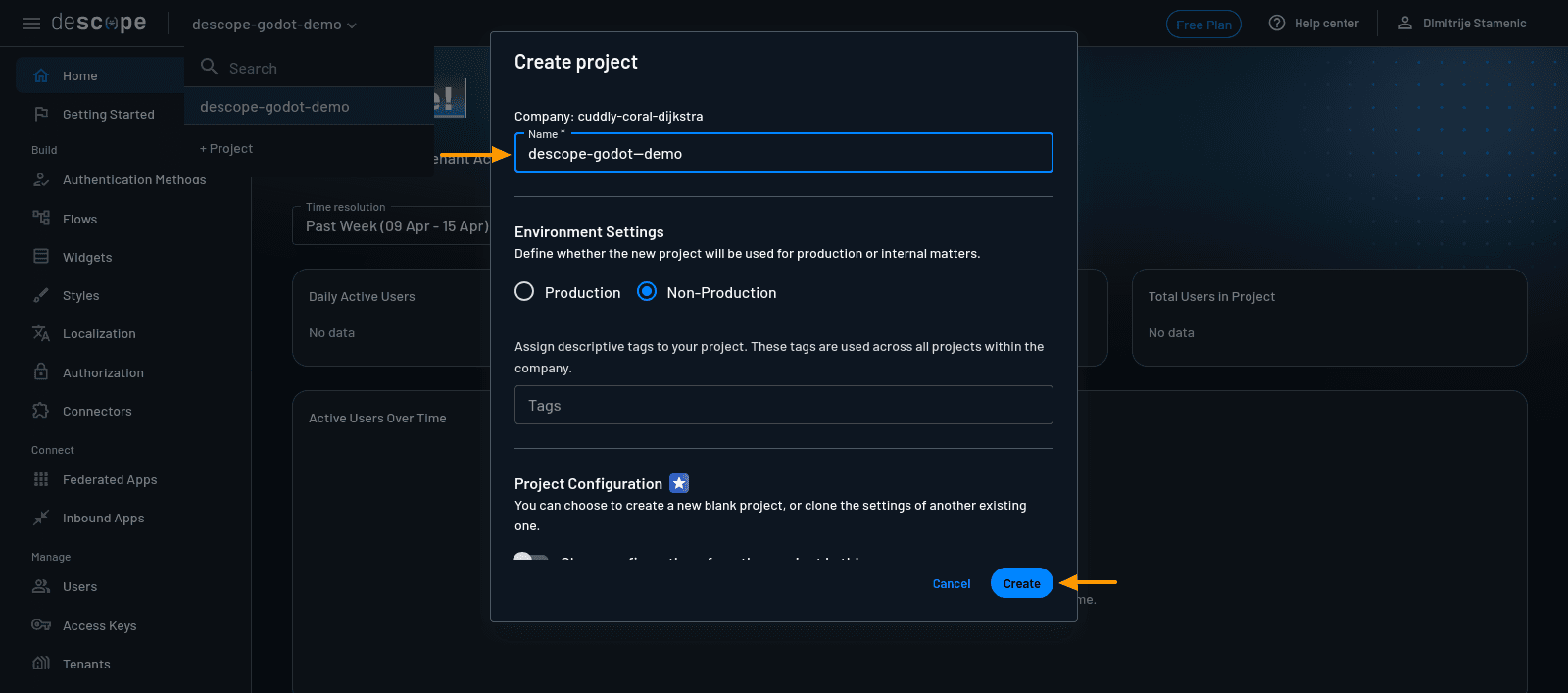The height and width of the screenshot is (693, 1568).
Task: Toggle the clone configuration switch
Action: [x=530, y=559]
